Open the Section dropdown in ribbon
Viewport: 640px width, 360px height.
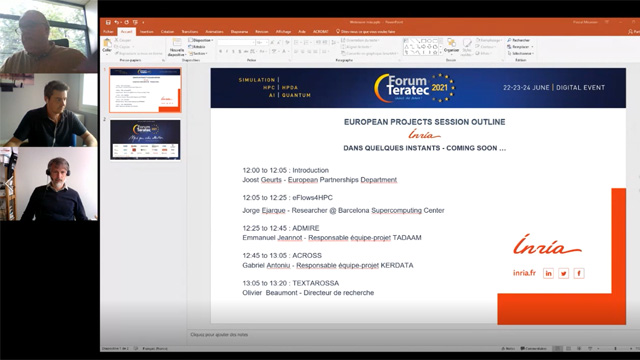tap(198, 53)
